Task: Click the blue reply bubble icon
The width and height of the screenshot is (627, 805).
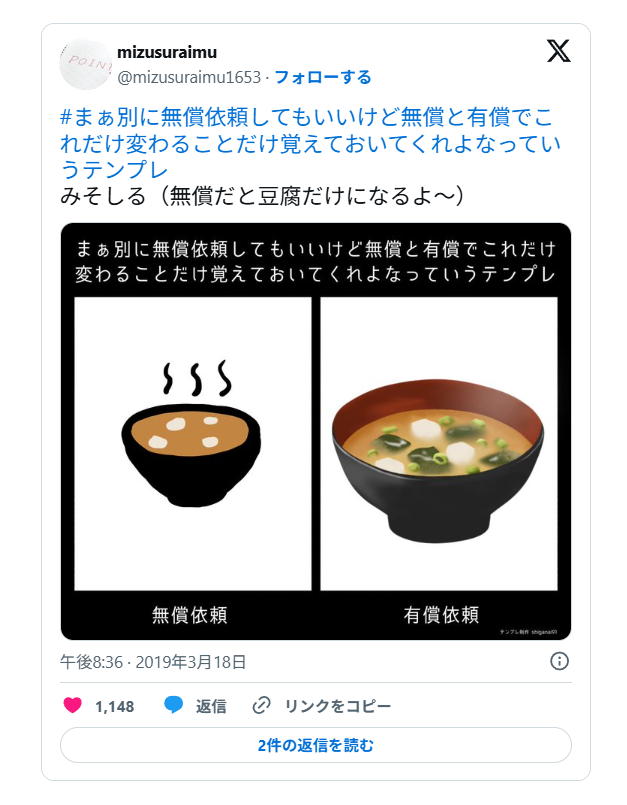Action: pos(174,705)
